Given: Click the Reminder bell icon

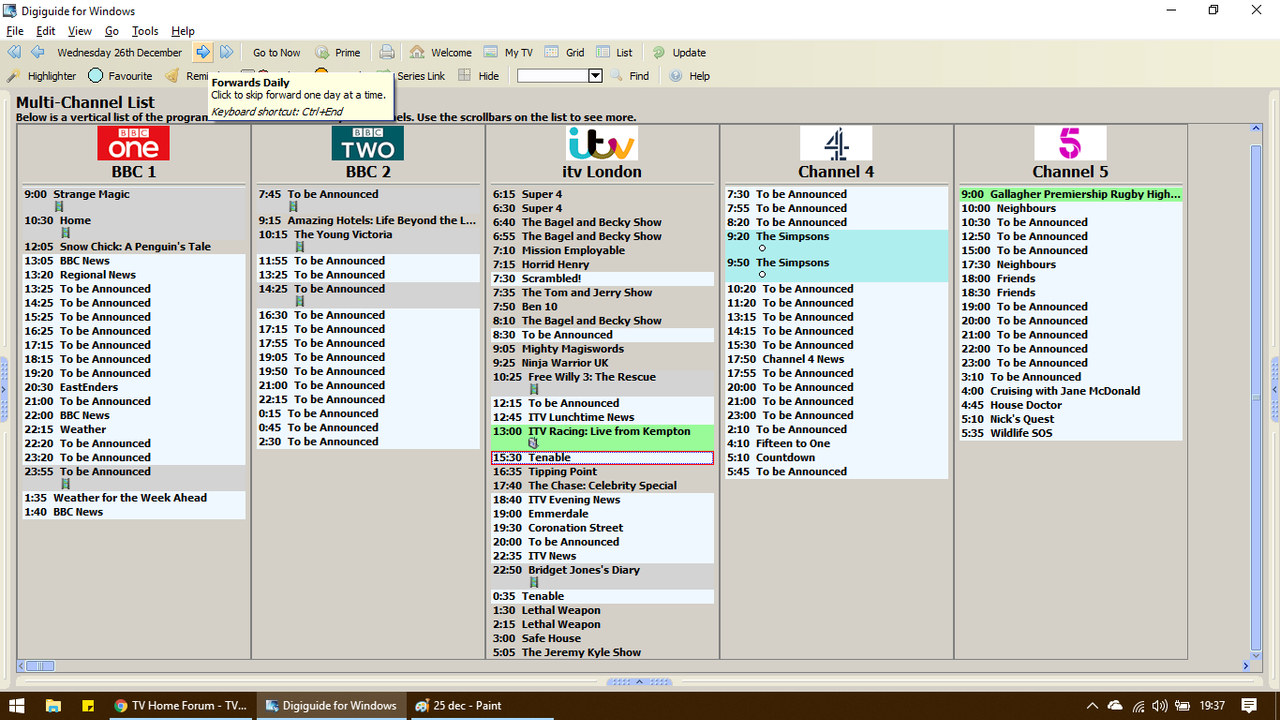Looking at the screenshot, I should 173,76.
